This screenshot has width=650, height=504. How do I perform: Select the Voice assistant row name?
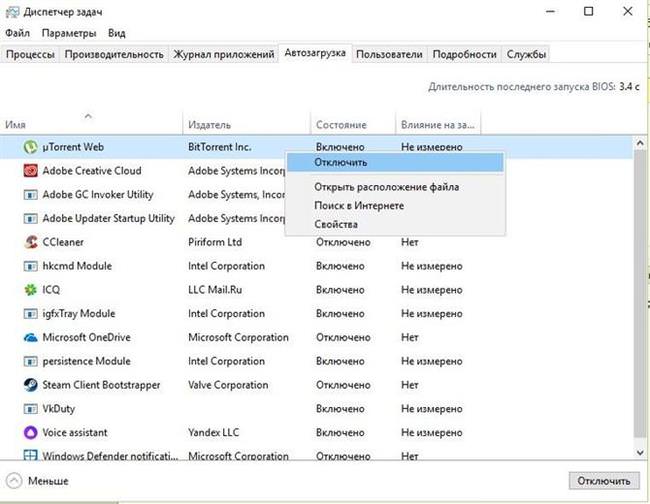(75, 433)
